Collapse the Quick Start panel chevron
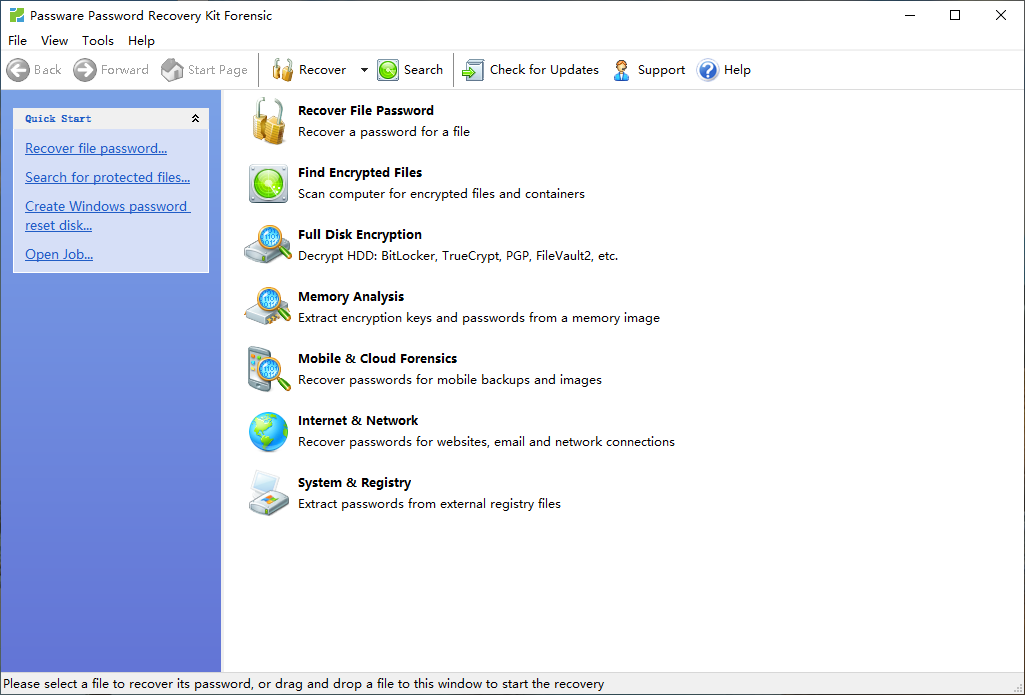The height and width of the screenshot is (695, 1025). (195, 118)
